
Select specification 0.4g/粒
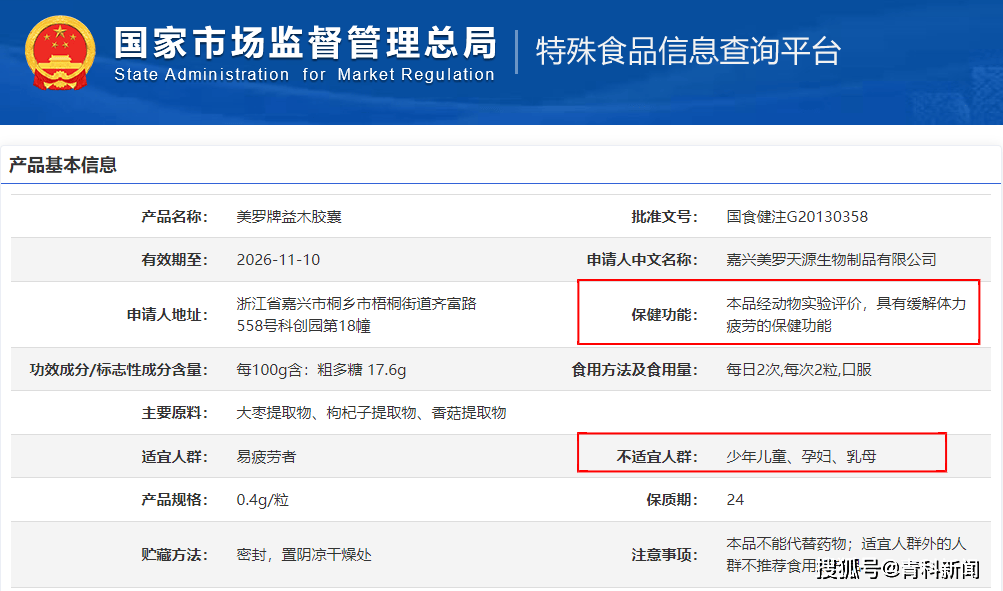262,500
